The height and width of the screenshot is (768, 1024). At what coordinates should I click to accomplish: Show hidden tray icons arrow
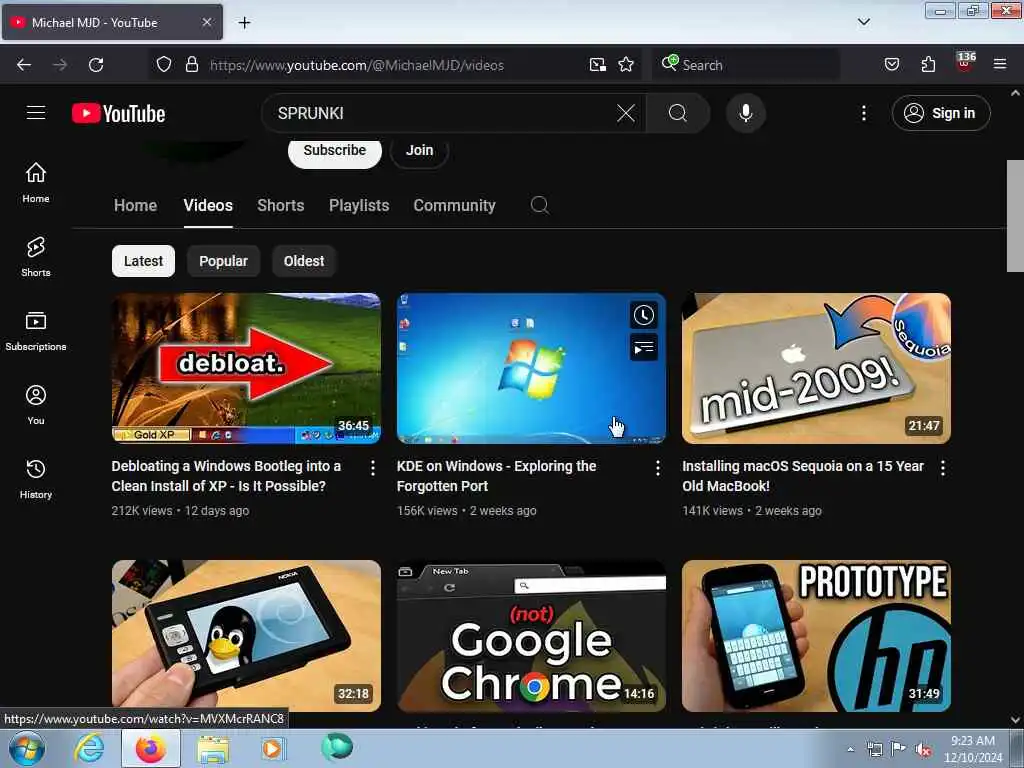tap(850, 749)
